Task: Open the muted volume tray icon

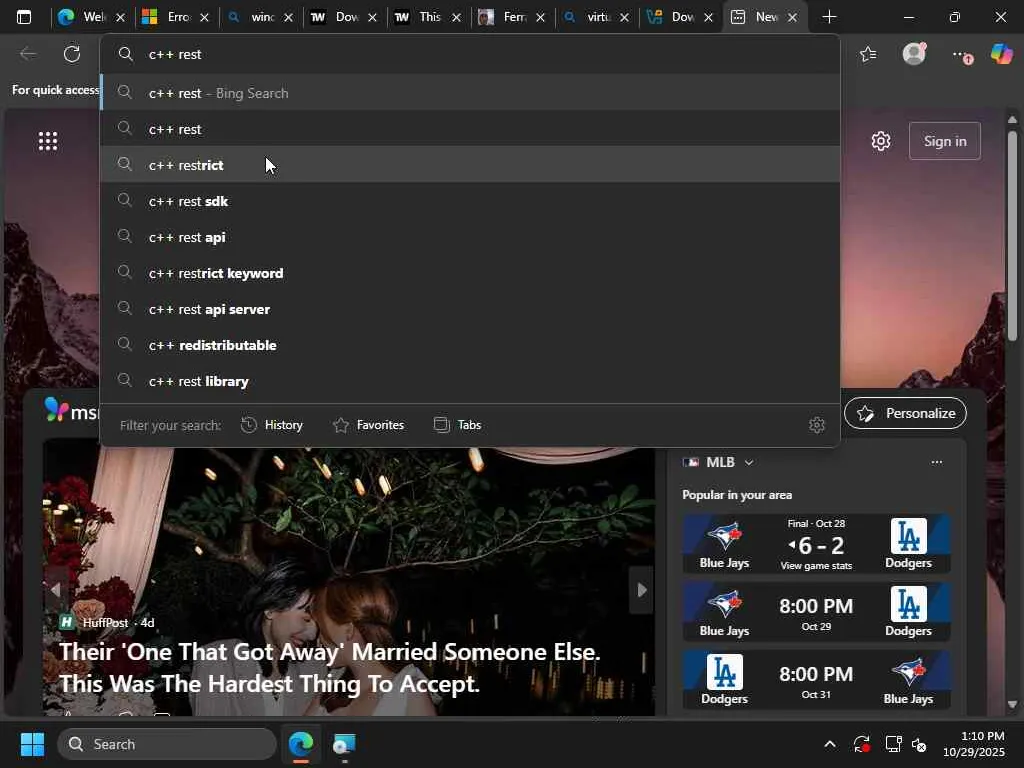Action: click(920, 744)
